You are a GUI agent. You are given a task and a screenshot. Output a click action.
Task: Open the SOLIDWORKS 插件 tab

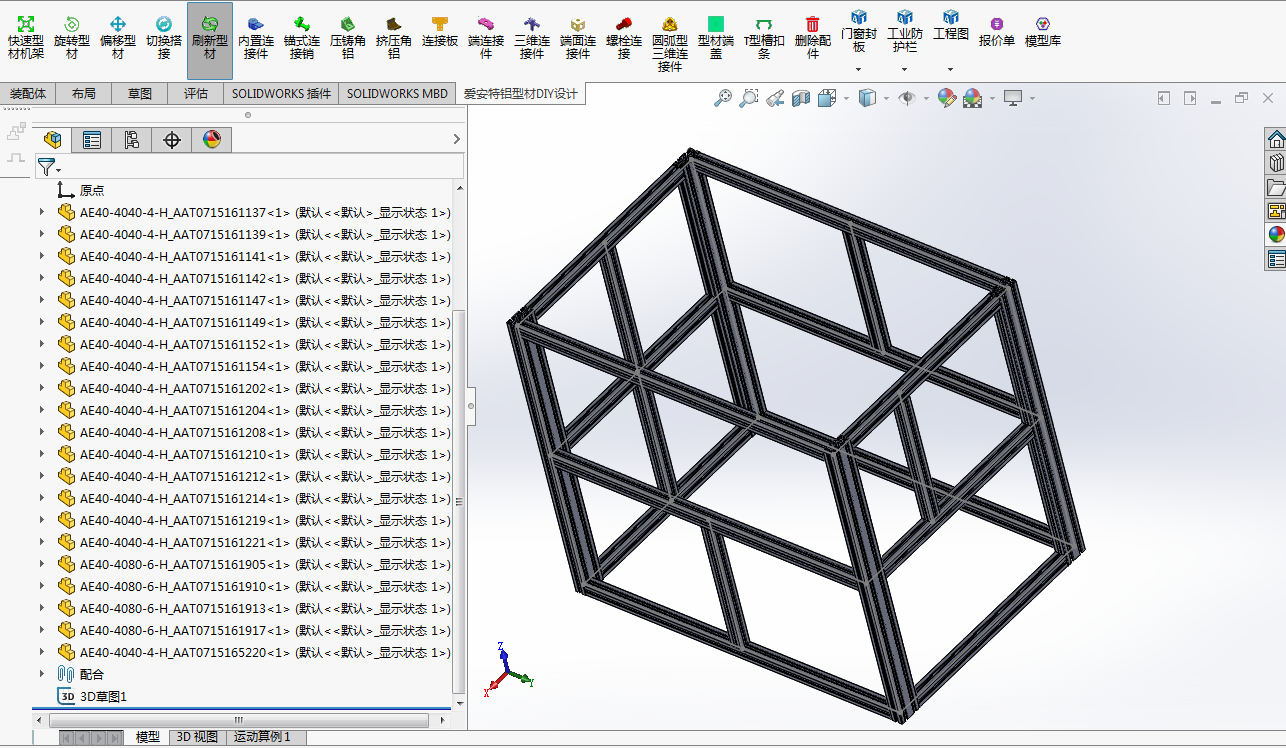point(282,94)
